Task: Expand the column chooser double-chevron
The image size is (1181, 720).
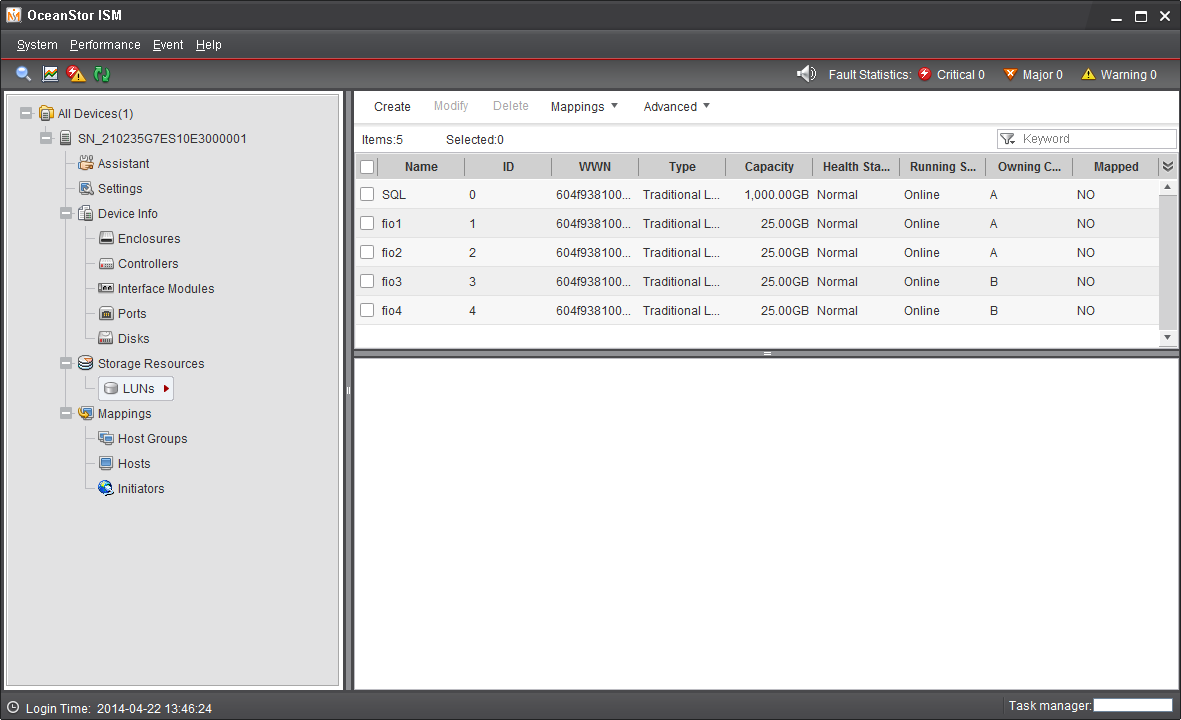Action: click(x=1167, y=166)
